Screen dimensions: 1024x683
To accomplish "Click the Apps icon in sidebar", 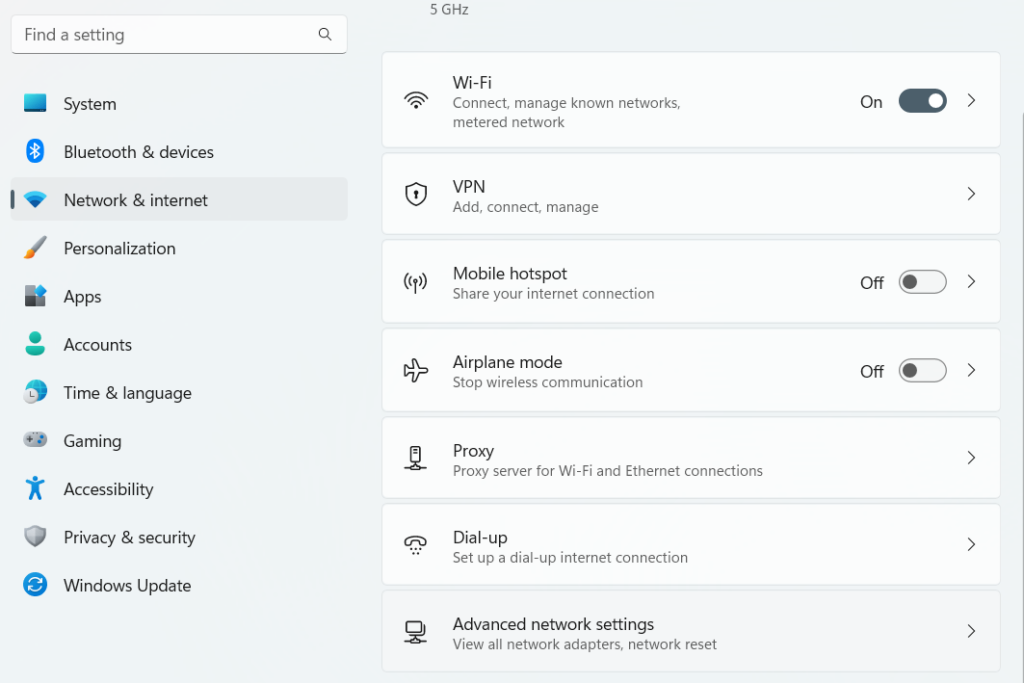I will pyautogui.click(x=35, y=296).
